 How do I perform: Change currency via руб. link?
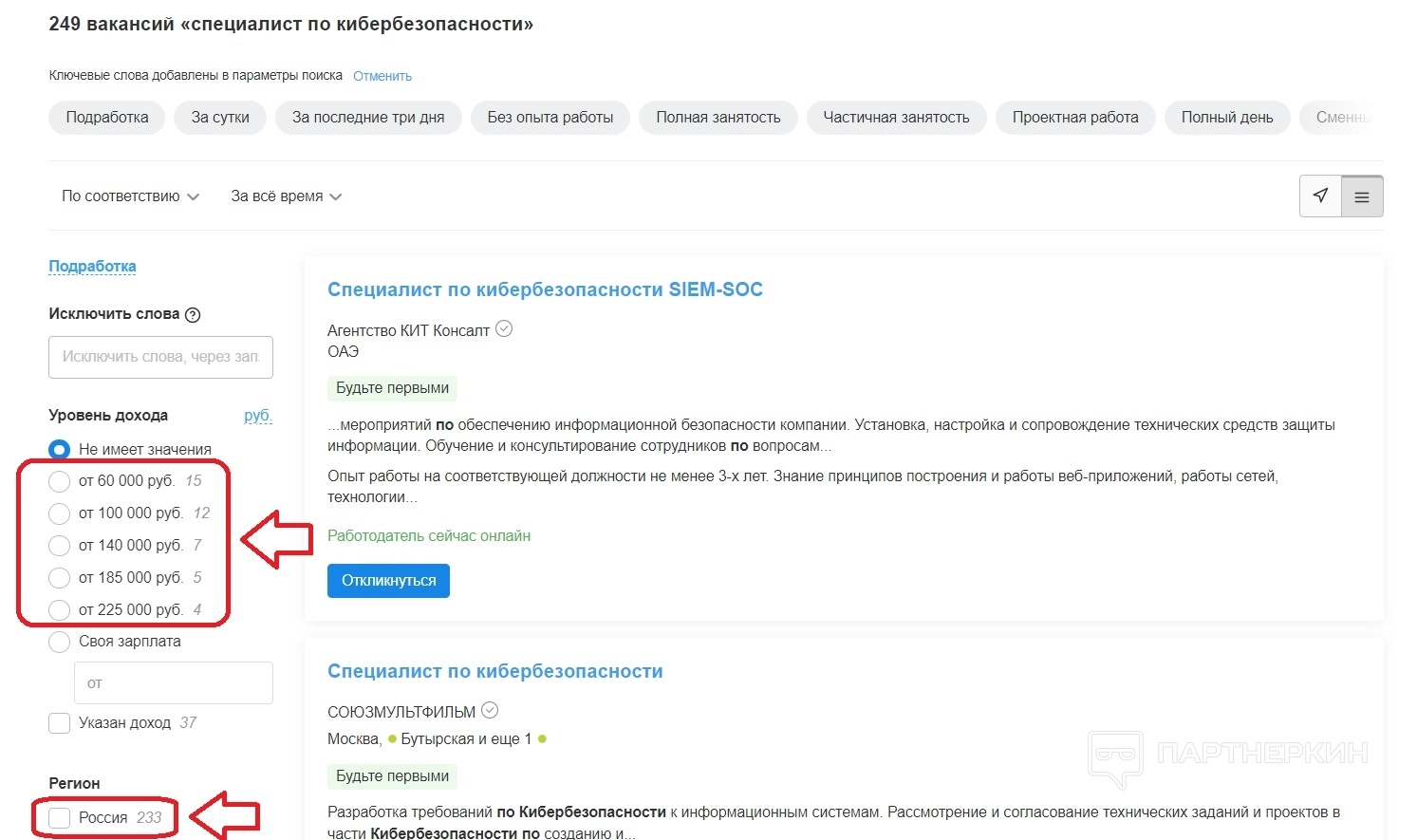pyautogui.click(x=257, y=416)
